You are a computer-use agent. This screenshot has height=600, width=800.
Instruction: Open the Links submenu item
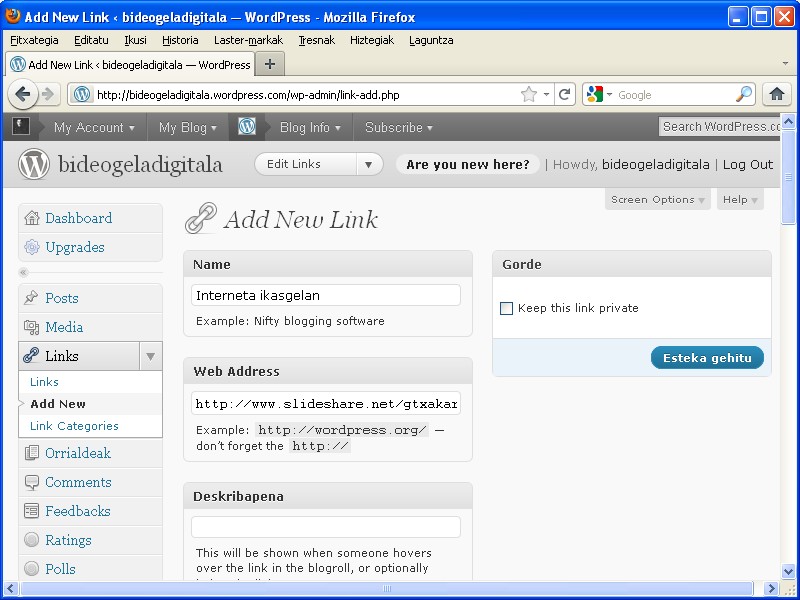(x=44, y=382)
